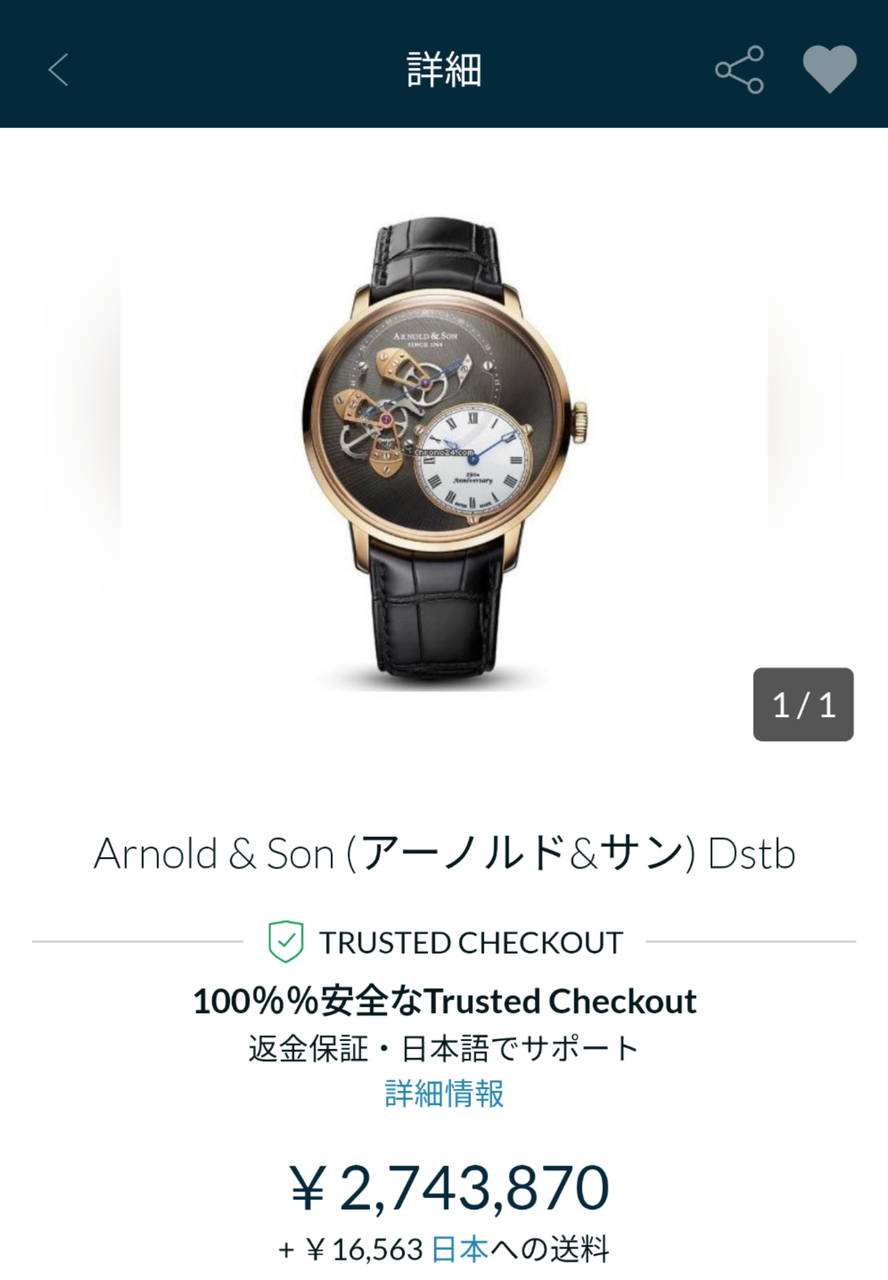Tap the への送料 shipping label
This screenshot has height=1280, width=888.
coord(550,1249)
